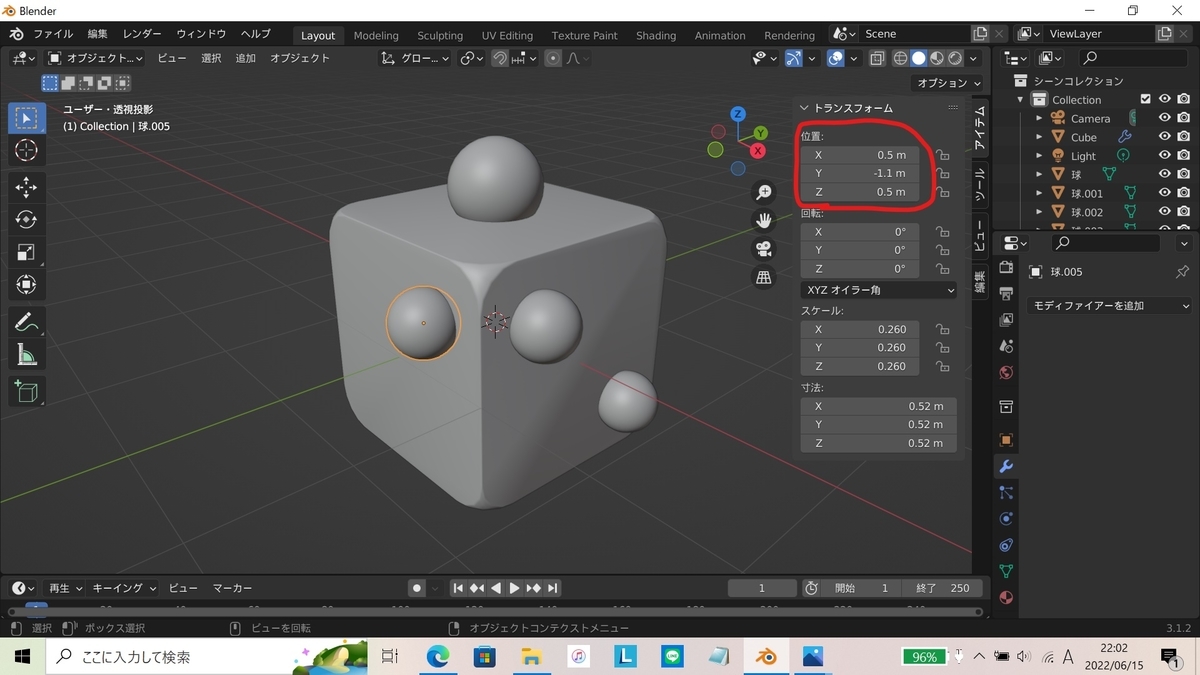
Task: Click the Windows Start button
Action: (23, 657)
